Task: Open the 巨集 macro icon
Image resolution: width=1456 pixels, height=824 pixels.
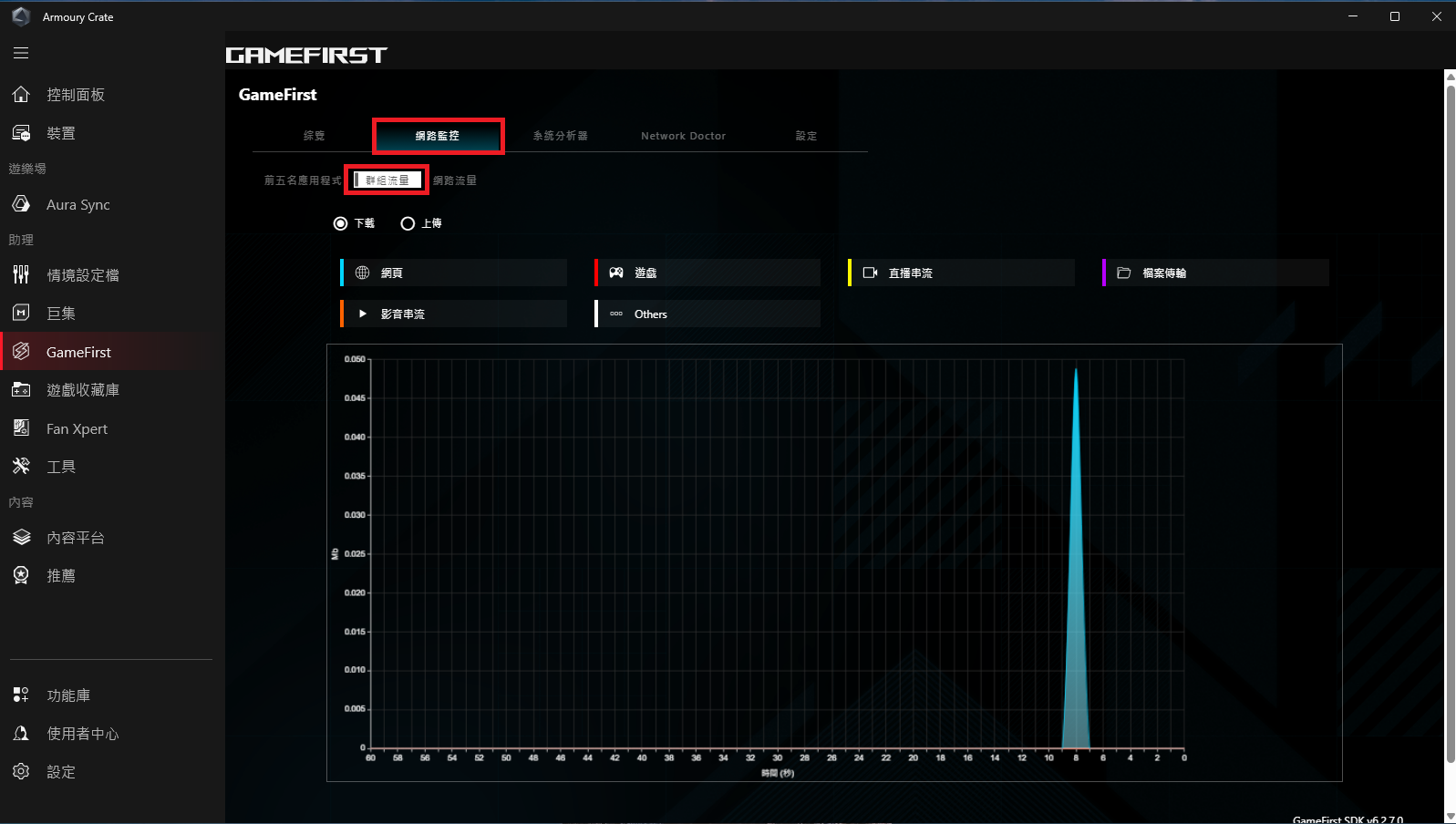Action: [x=21, y=313]
